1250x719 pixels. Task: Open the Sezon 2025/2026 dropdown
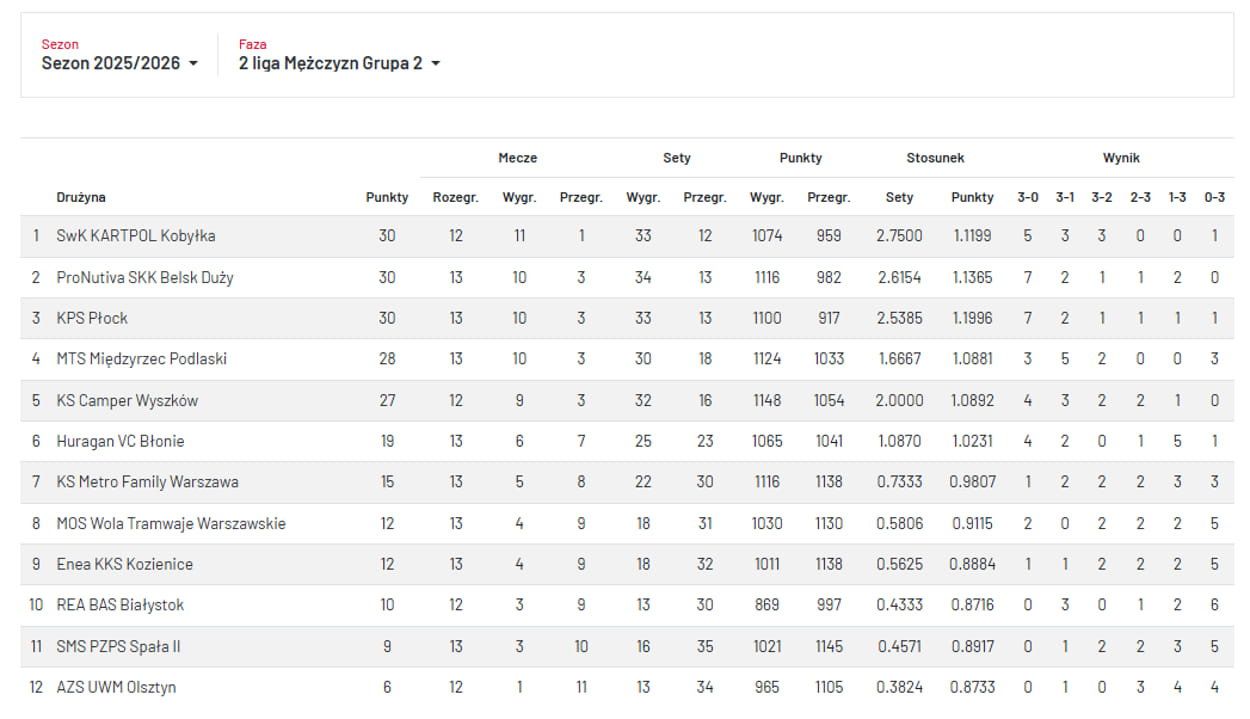tap(118, 63)
